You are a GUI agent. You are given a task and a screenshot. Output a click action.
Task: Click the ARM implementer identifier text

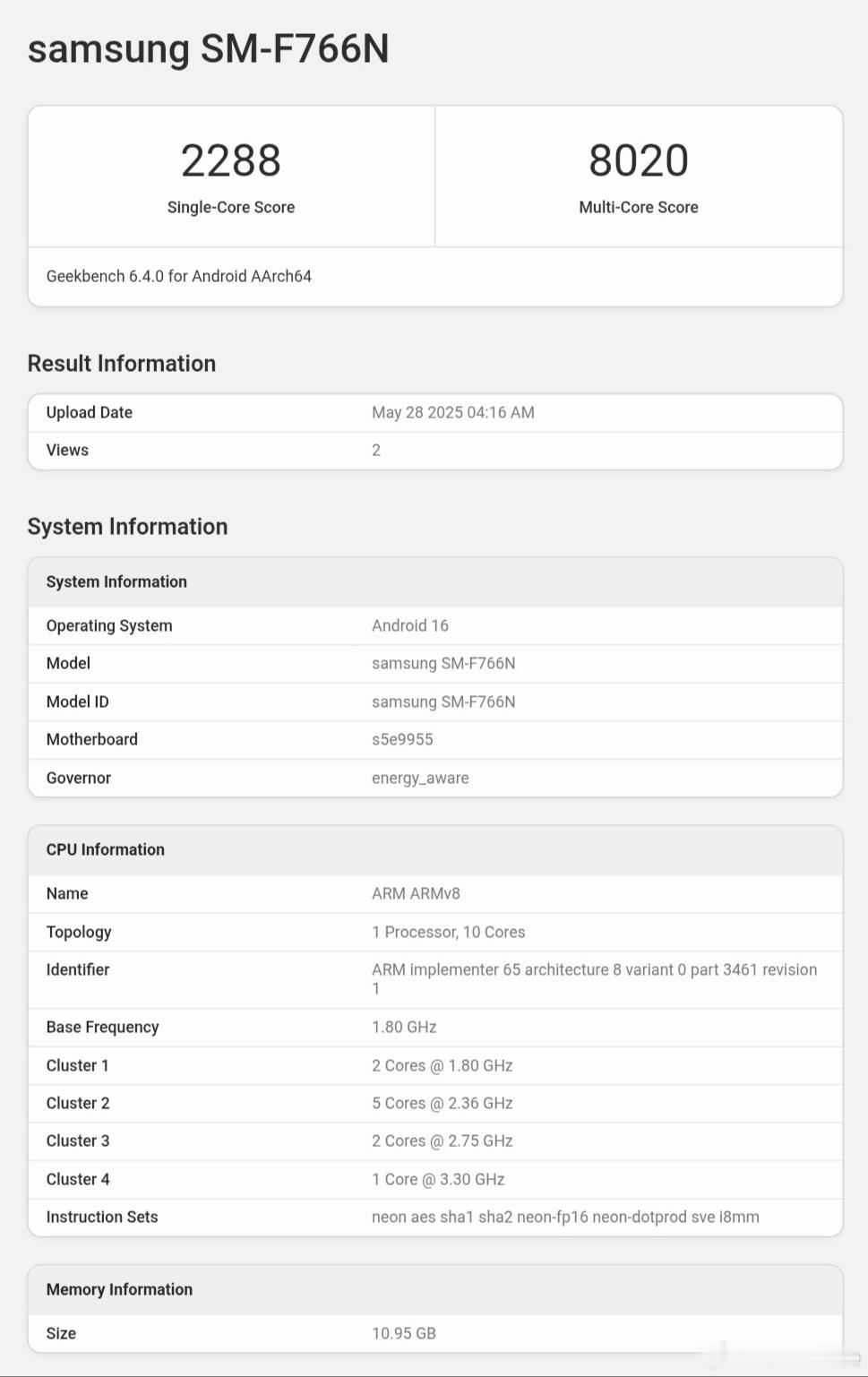tap(594, 969)
